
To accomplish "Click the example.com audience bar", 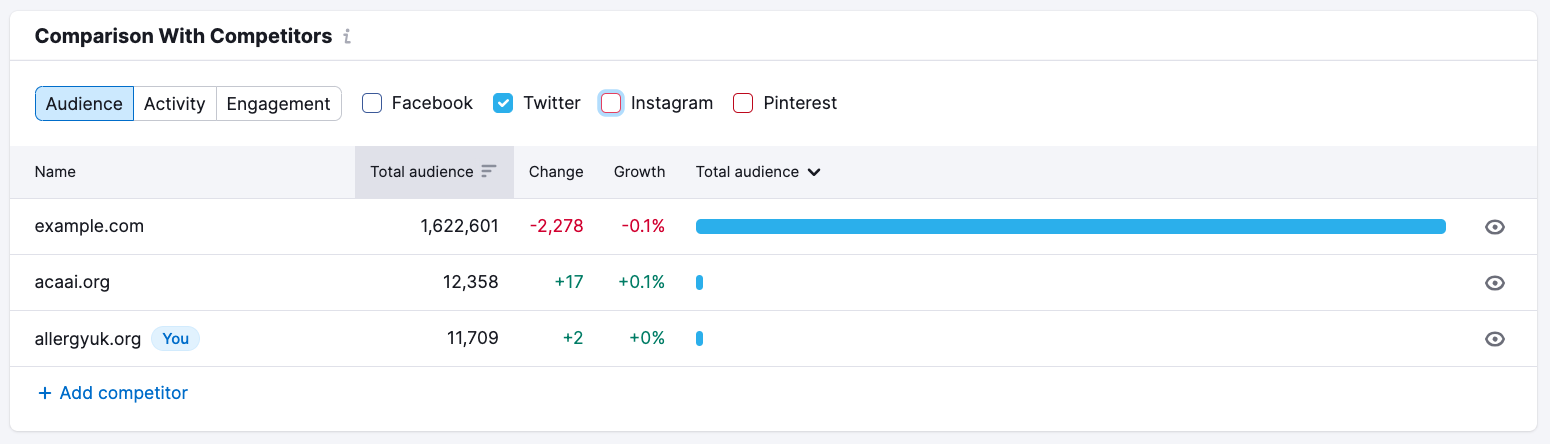I will pos(1070,227).
